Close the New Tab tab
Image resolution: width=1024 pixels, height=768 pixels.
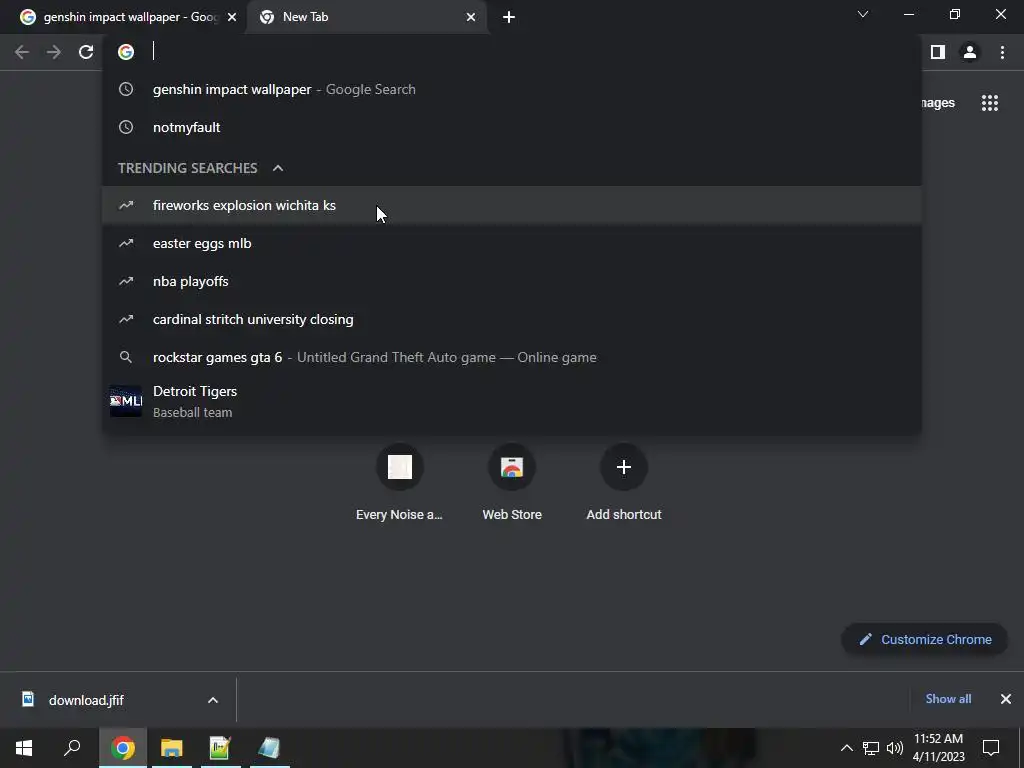[471, 17]
